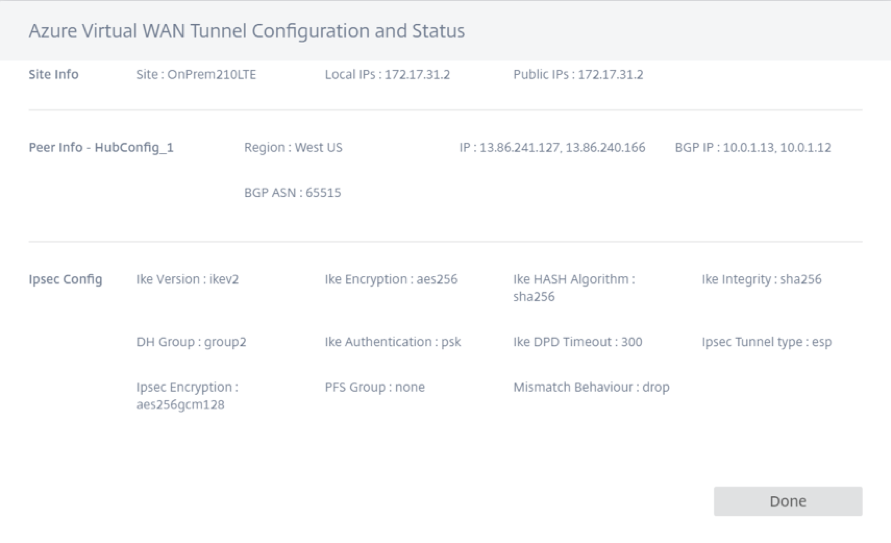Click 'Ike DPD Timeout : 300' text
Image resolution: width=891 pixels, height=543 pixels.
pyautogui.click(x=578, y=342)
